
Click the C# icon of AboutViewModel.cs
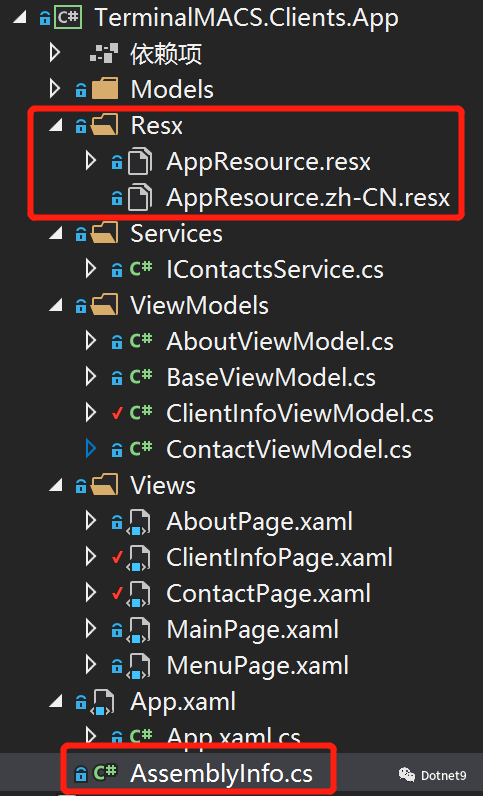[x=141, y=340]
